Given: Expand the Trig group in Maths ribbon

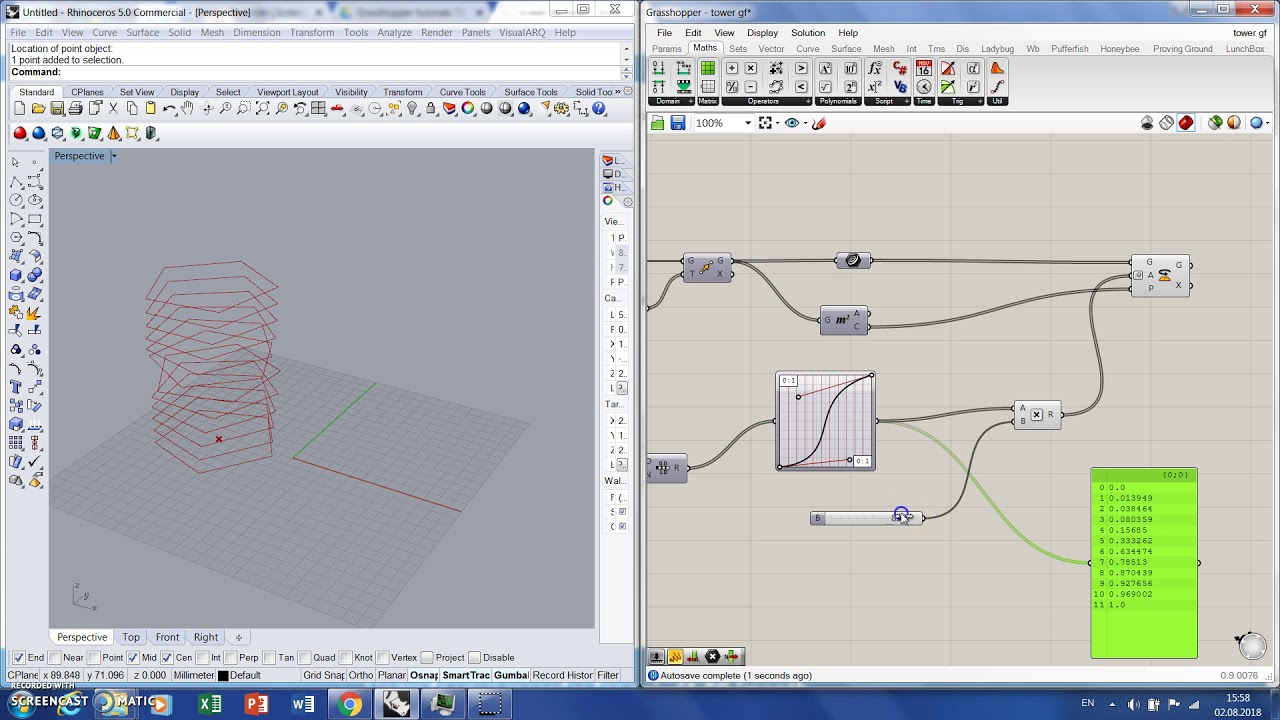Looking at the screenshot, I should tap(980, 101).
